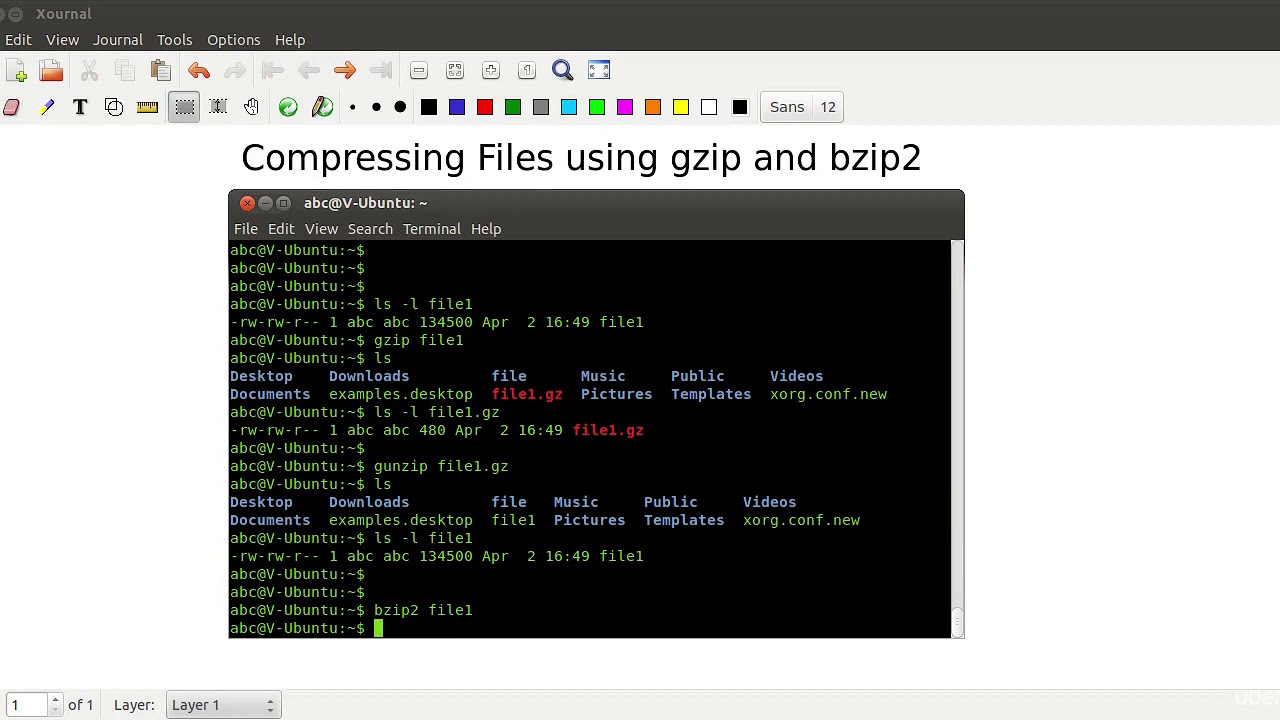This screenshot has width=1280, height=720.
Task: Pick the magenta color swatch
Action: pos(625,107)
